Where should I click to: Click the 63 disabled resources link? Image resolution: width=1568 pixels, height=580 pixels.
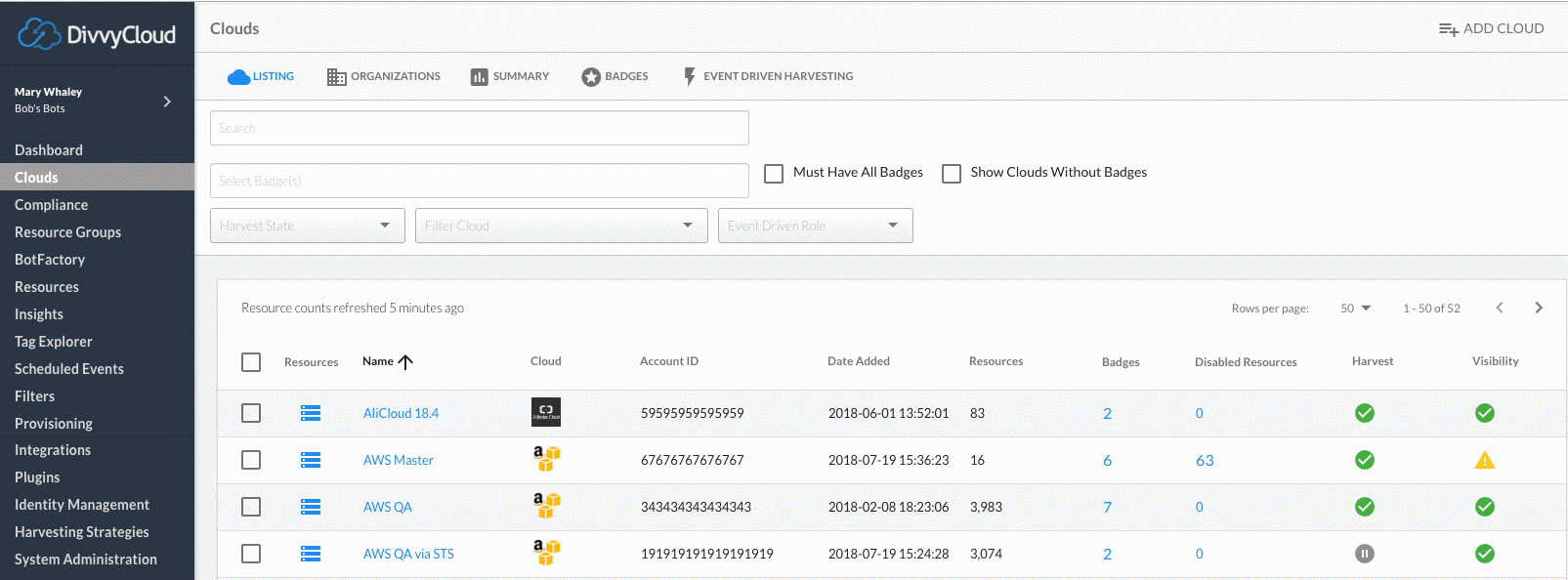tap(1205, 460)
